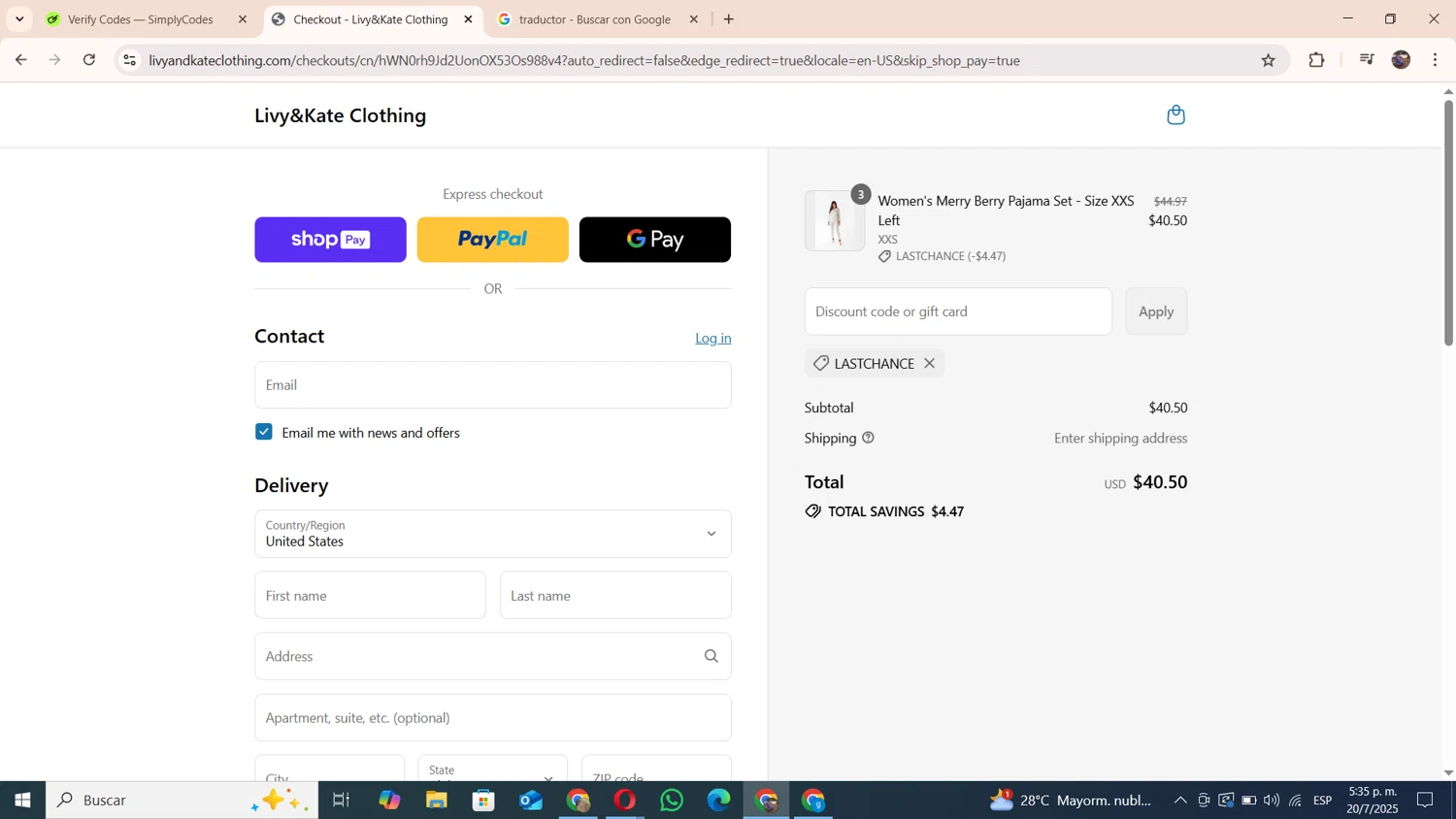Viewport: 1456px width, 819px height.
Task: Bookmark this page with star icon
Action: [1268, 60]
